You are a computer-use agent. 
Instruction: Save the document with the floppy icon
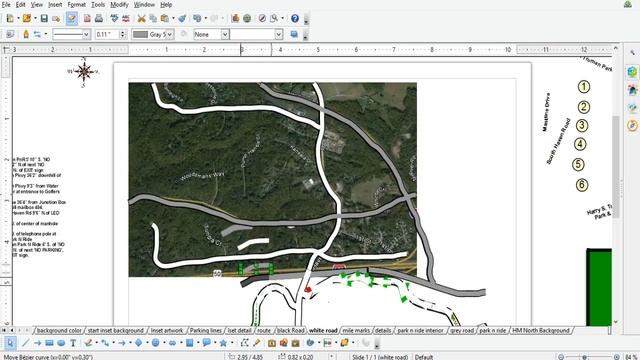(x=44, y=18)
